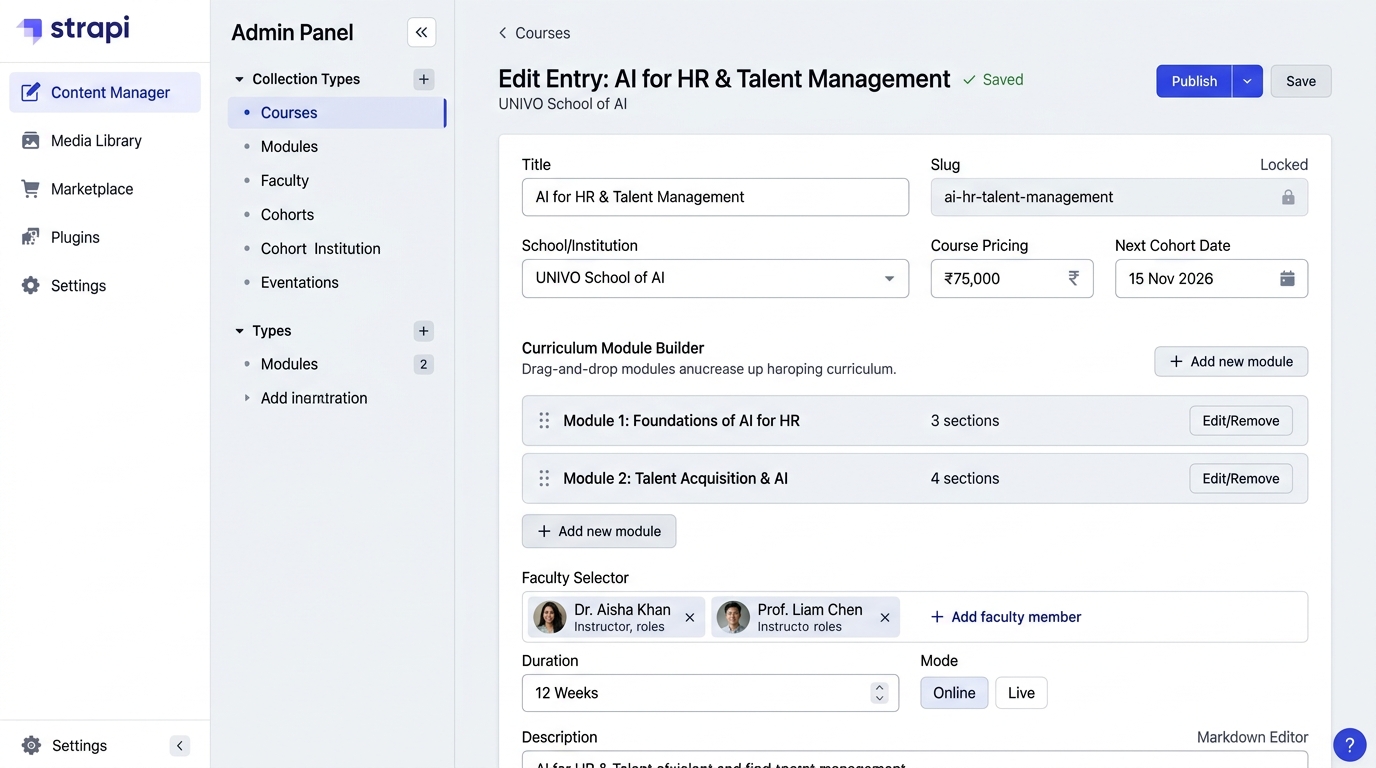This screenshot has height=768, width=1376.
Task: Click Add new module below modules list
Action: click(599, 531)
